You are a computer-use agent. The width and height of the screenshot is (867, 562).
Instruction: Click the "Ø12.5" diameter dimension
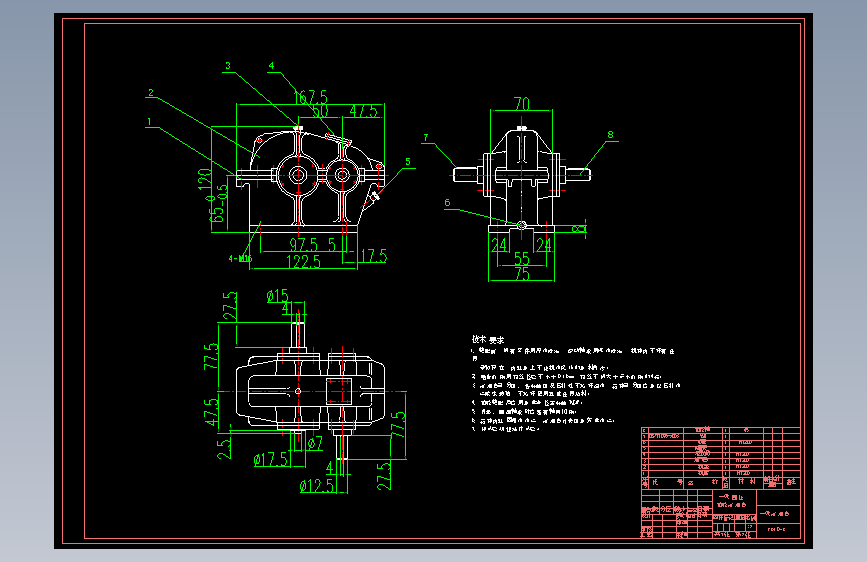[x=317, y=486]
